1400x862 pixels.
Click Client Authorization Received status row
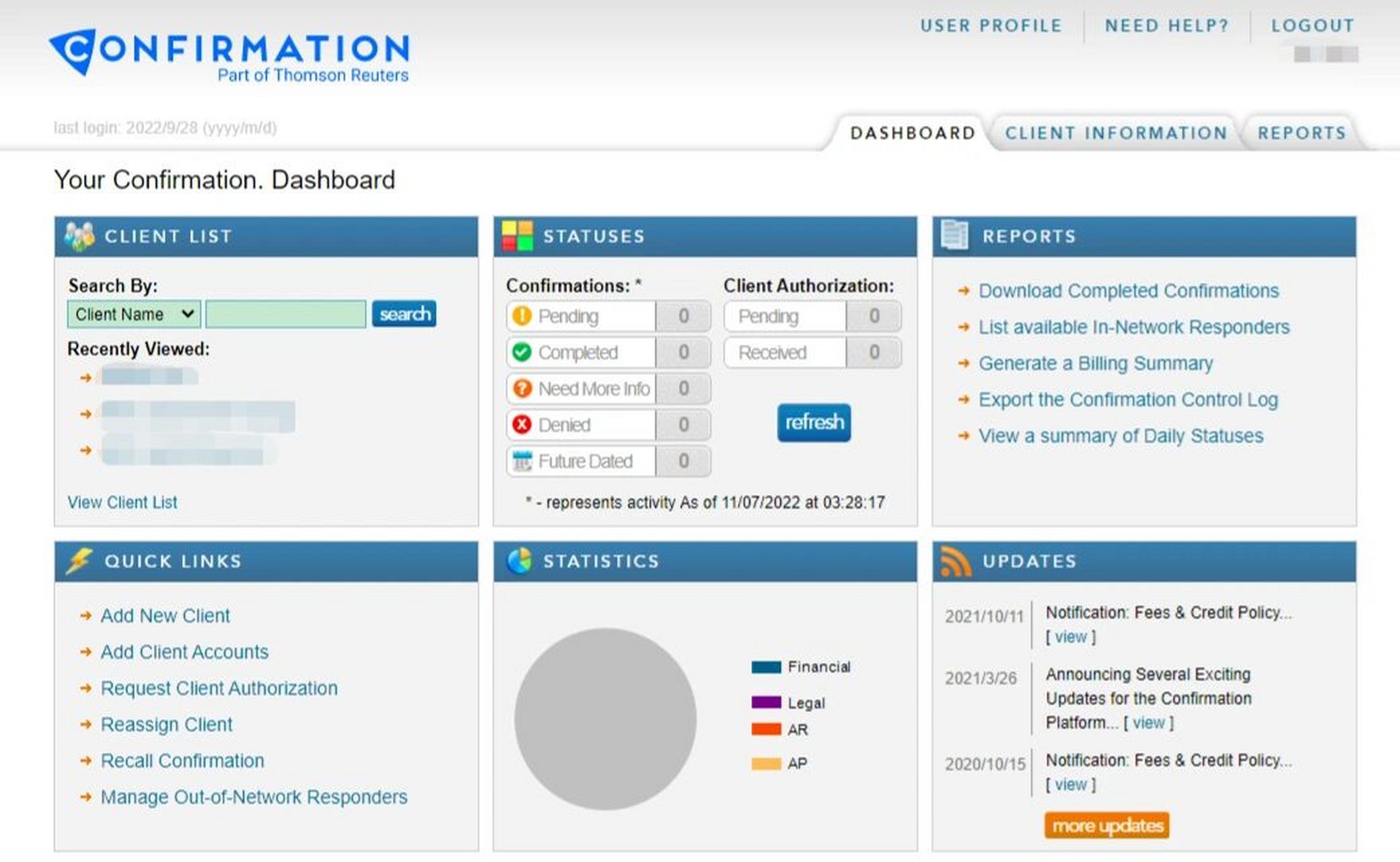pyautogui.click(x=812, y=352)
